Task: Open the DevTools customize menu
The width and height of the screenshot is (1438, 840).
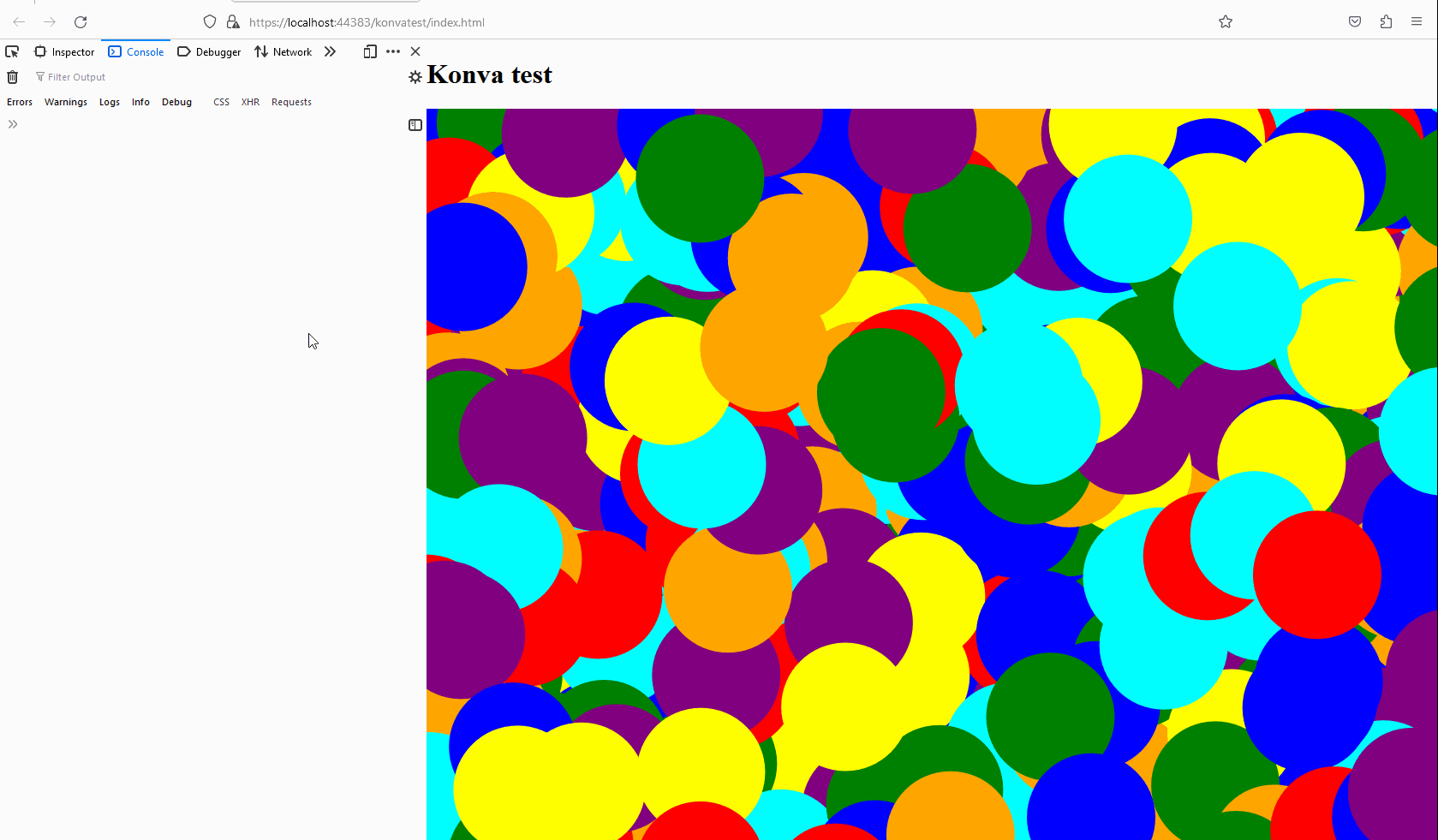Action: pyautogui.click(x=393, y=51)
